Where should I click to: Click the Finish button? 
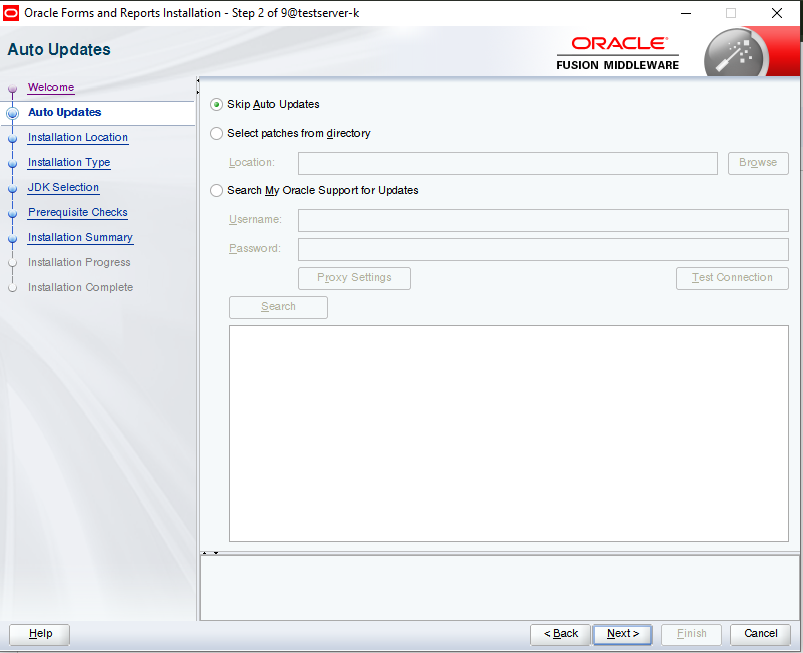(x=691, y=634)
